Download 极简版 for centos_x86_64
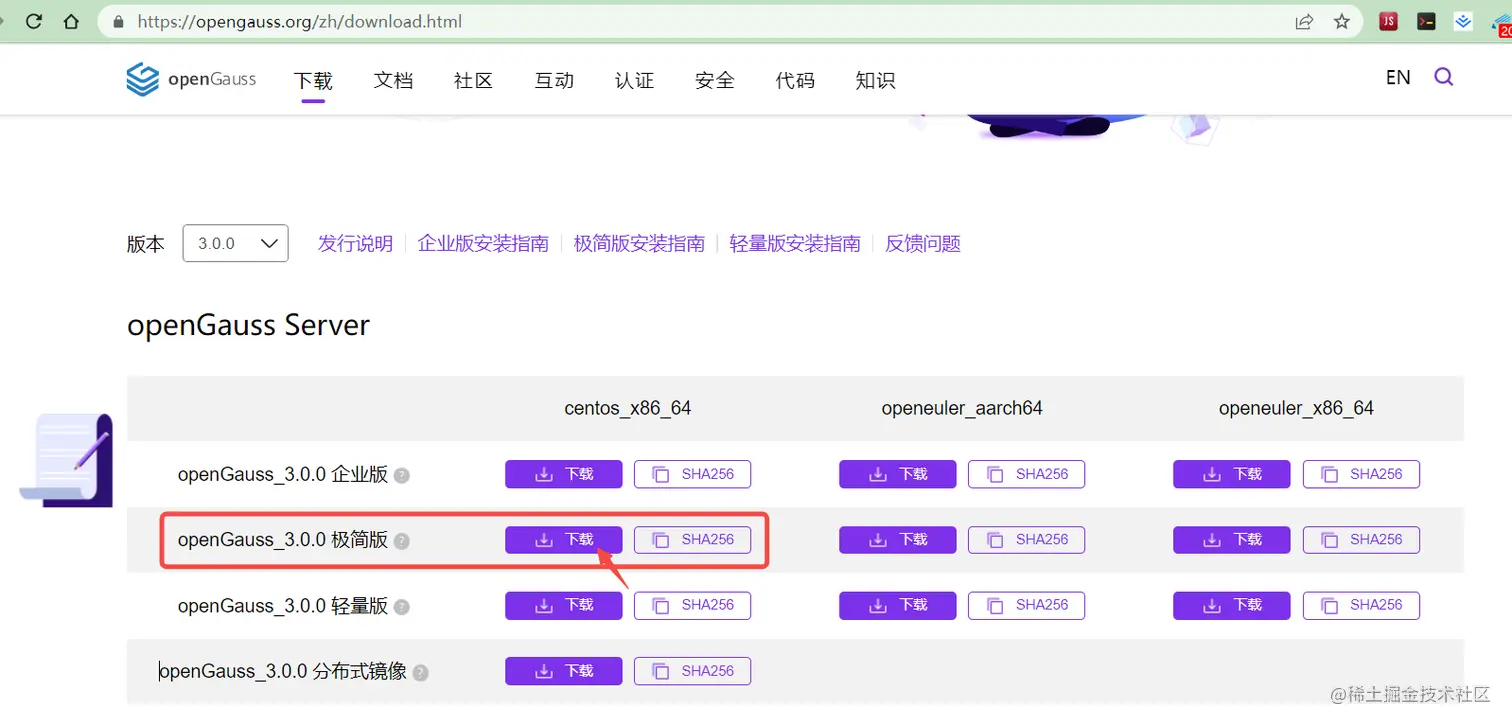This screenshot has height=726, width=1512. (564, 540)
